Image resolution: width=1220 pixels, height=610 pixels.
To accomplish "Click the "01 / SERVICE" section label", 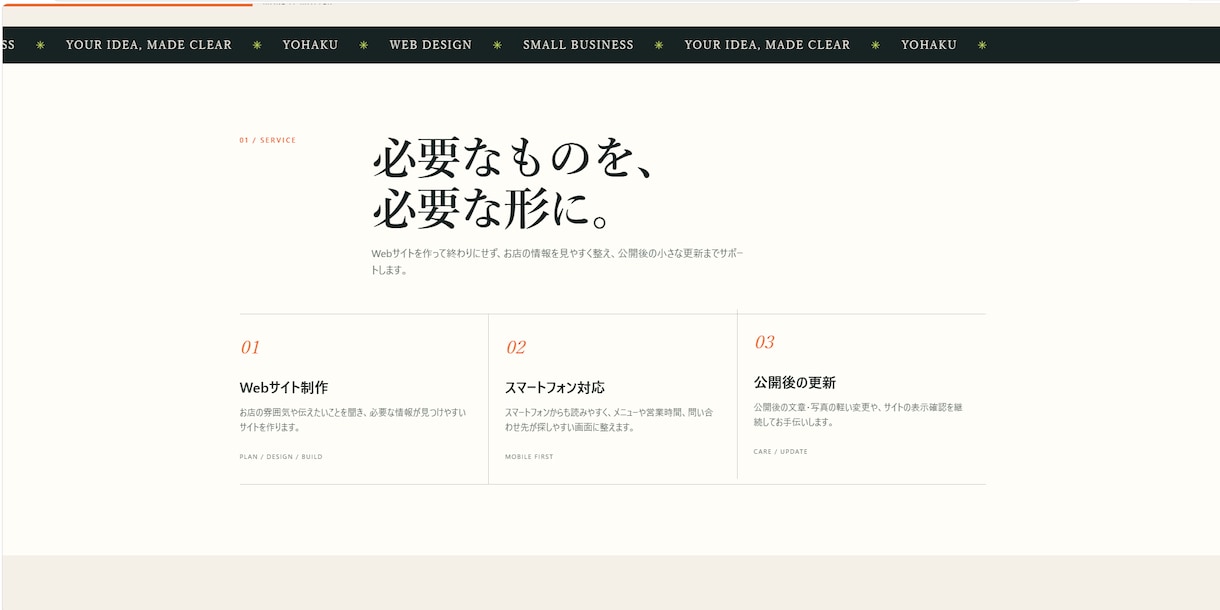I will 268,140.
